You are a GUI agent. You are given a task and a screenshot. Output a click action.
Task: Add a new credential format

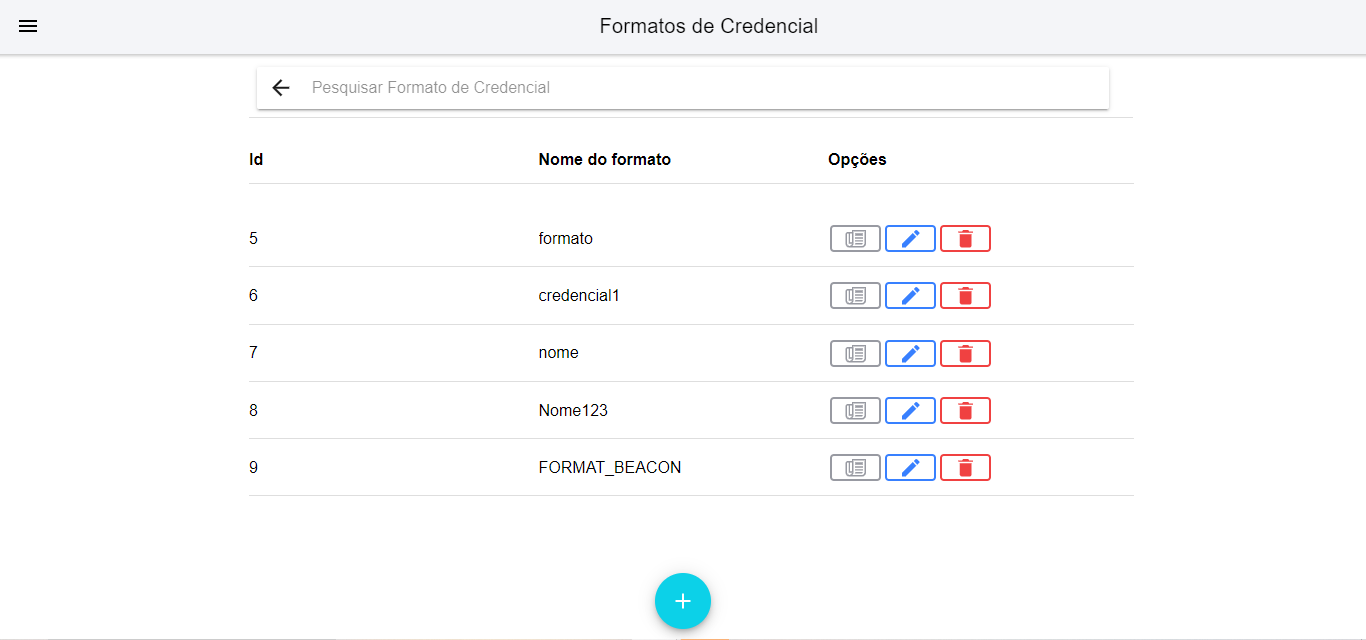click(x=683, y=601)
